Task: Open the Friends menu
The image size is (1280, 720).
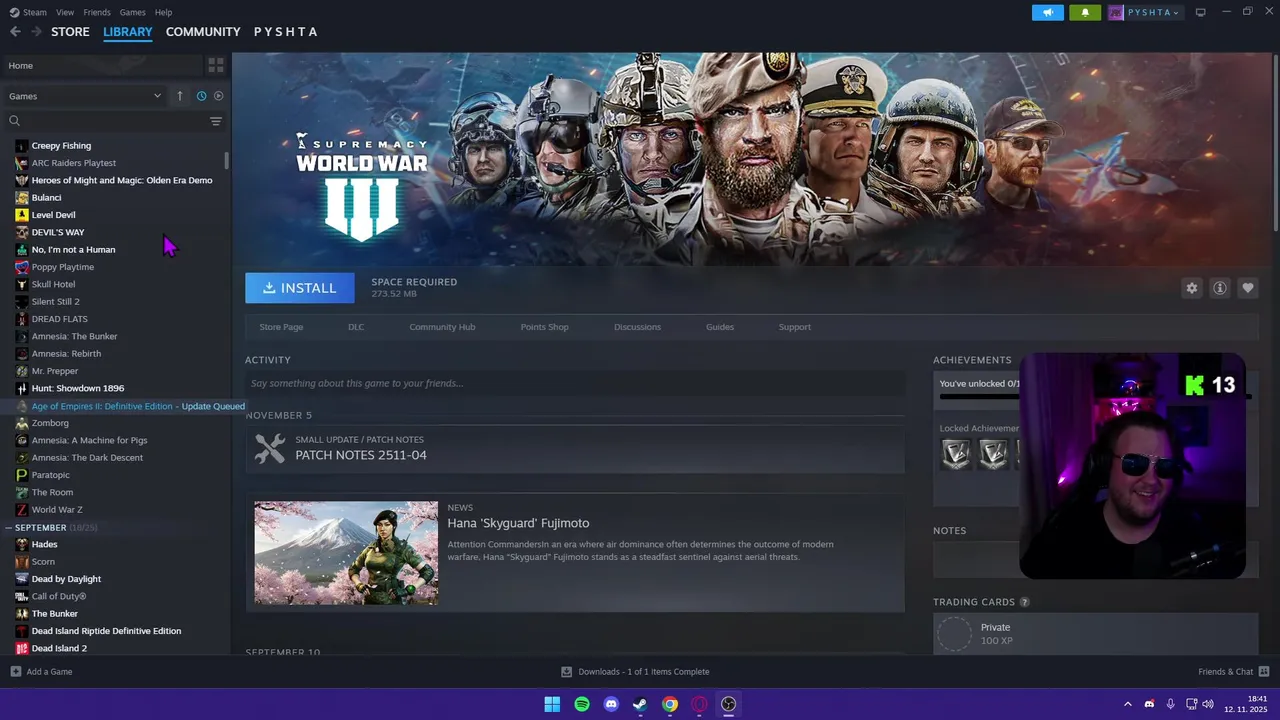Action: 97,12
